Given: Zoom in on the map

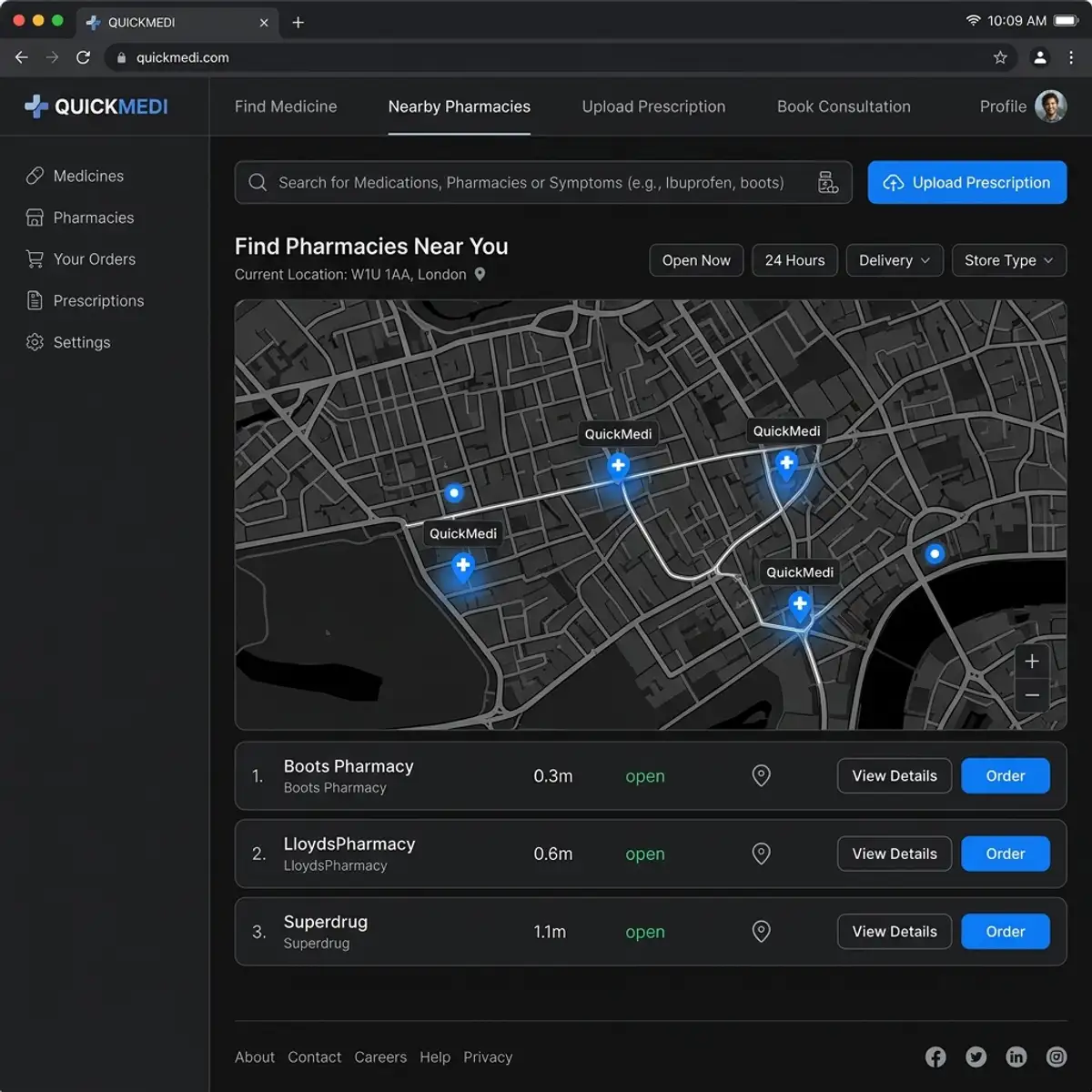Looking at the screenshot, I should [1032, 662].
